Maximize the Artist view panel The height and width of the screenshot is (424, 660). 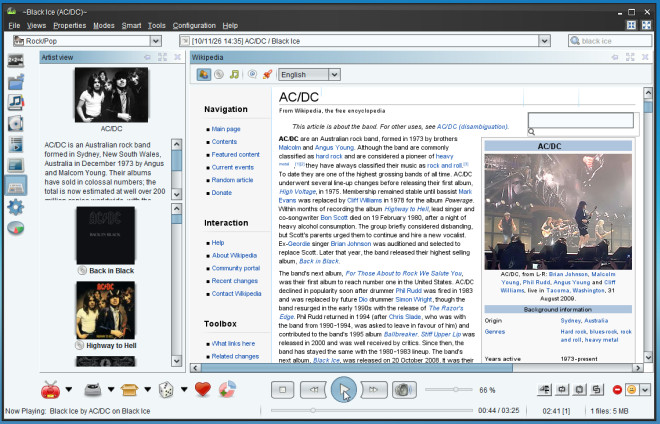pyautogui.click(x=162, y=57)
